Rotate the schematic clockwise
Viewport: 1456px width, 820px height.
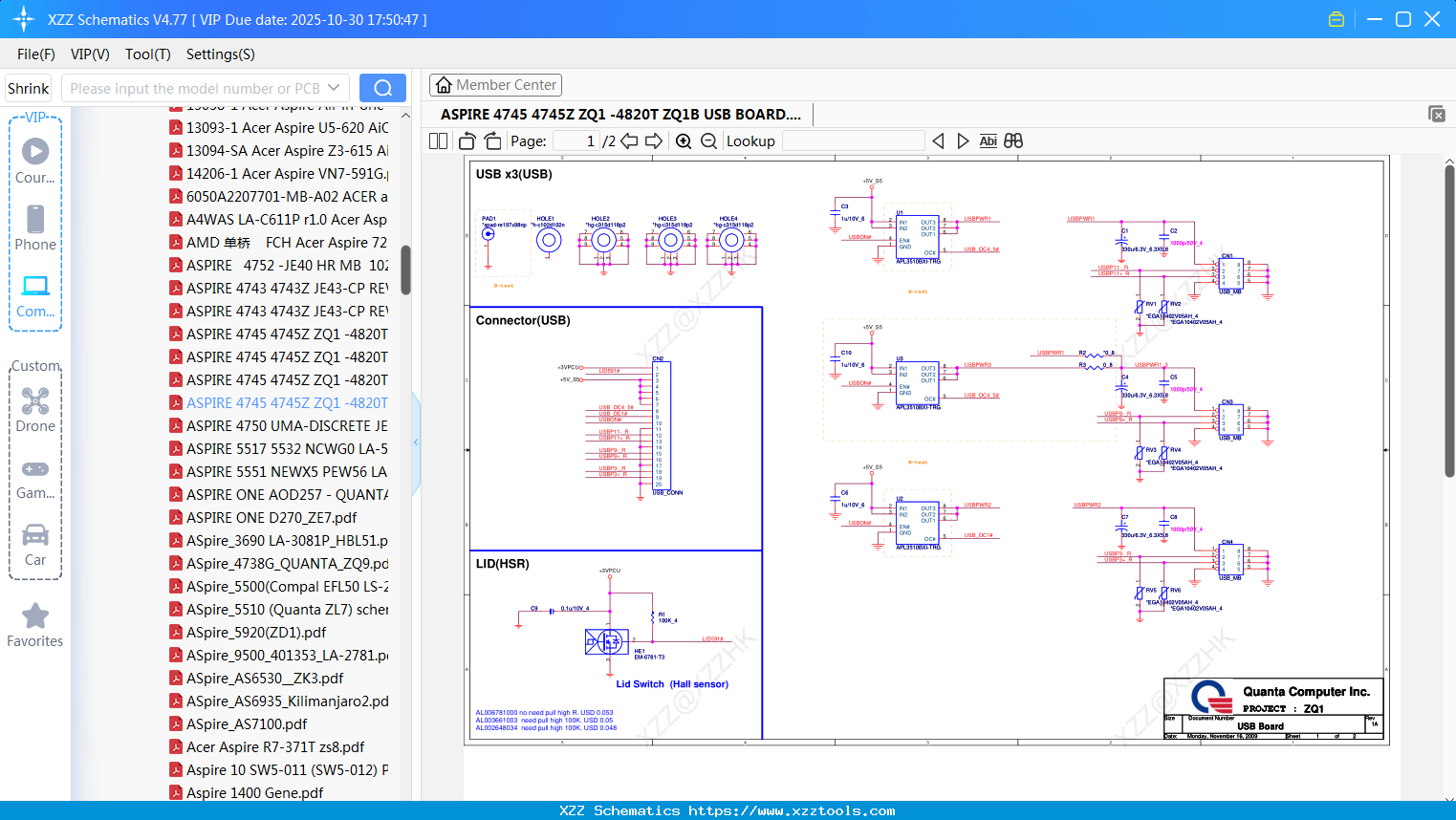coord(492,141)
